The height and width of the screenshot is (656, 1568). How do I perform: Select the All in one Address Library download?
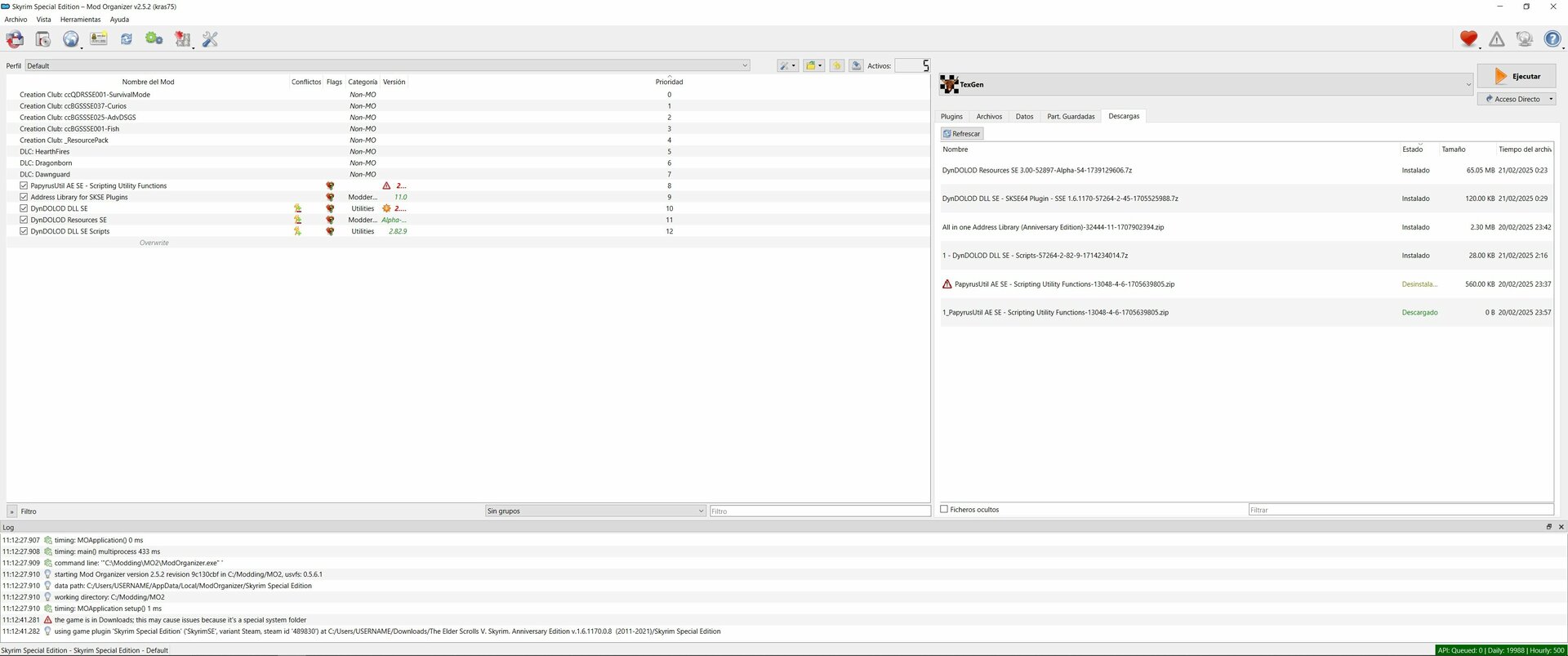coord(1246,227)
